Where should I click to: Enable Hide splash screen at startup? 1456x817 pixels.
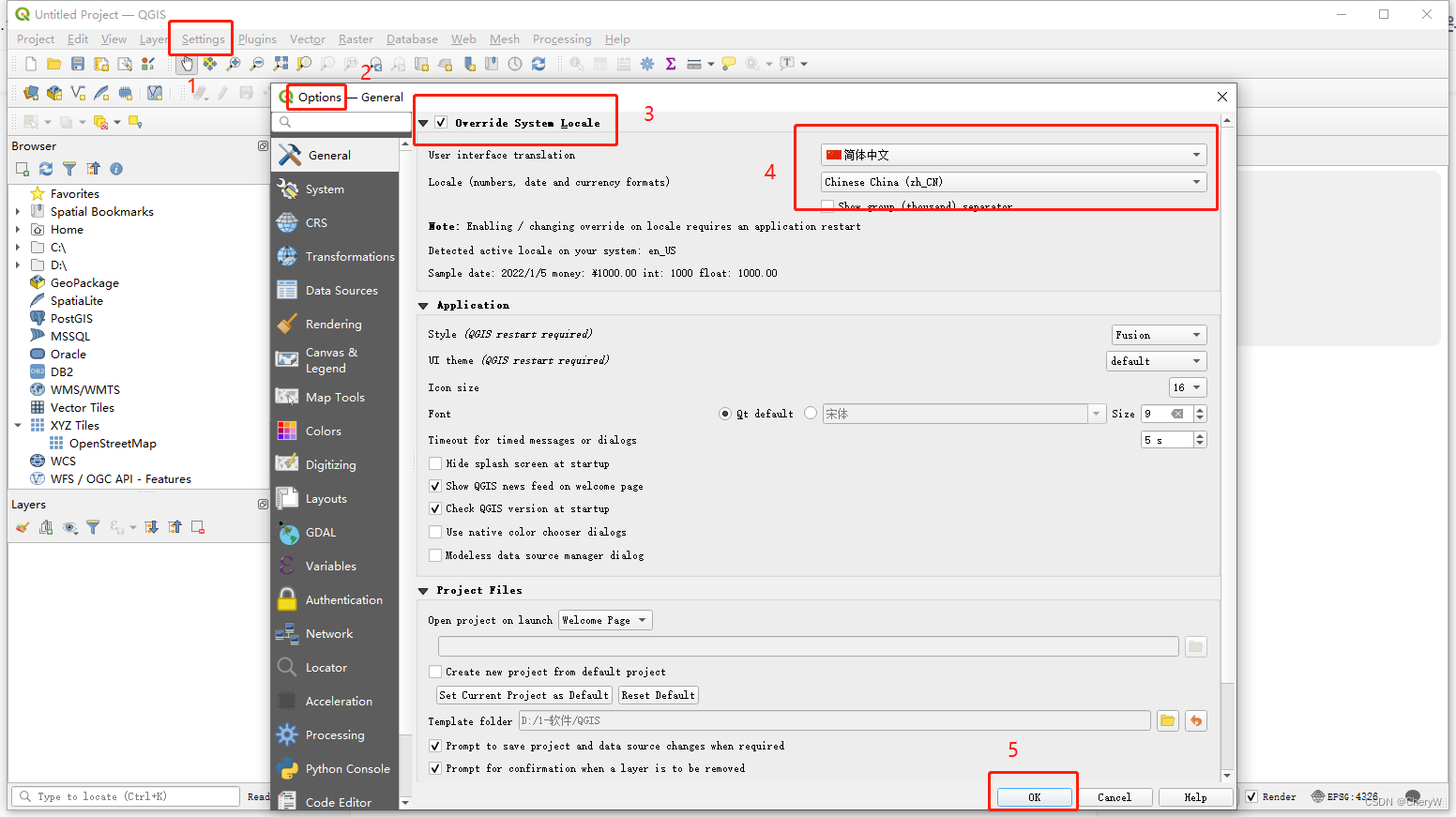(435, 463)
